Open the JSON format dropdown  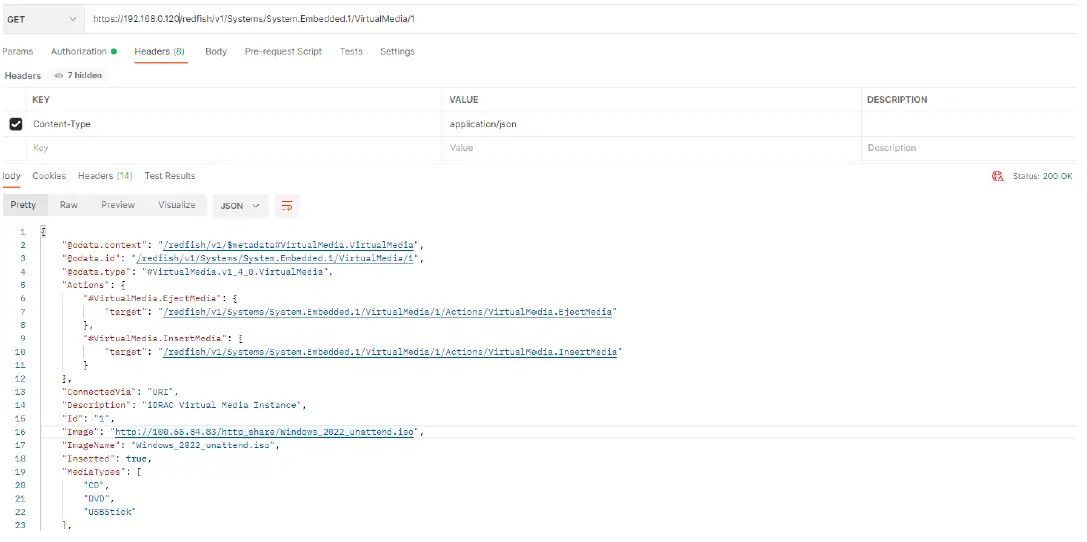pyautogui.click(x=239, y=206)
